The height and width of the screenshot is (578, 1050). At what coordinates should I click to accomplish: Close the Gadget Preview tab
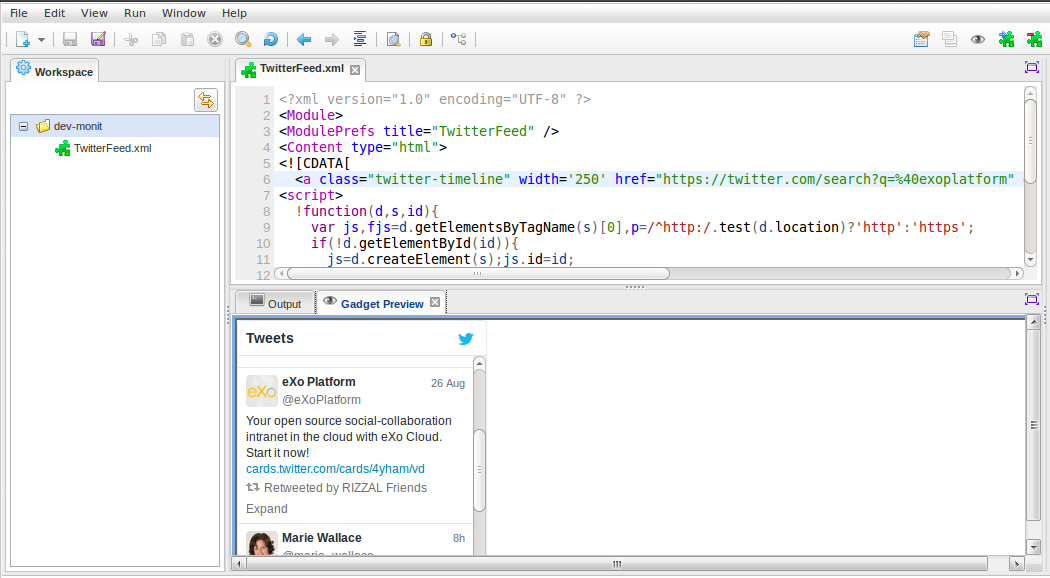pos(435,302)
